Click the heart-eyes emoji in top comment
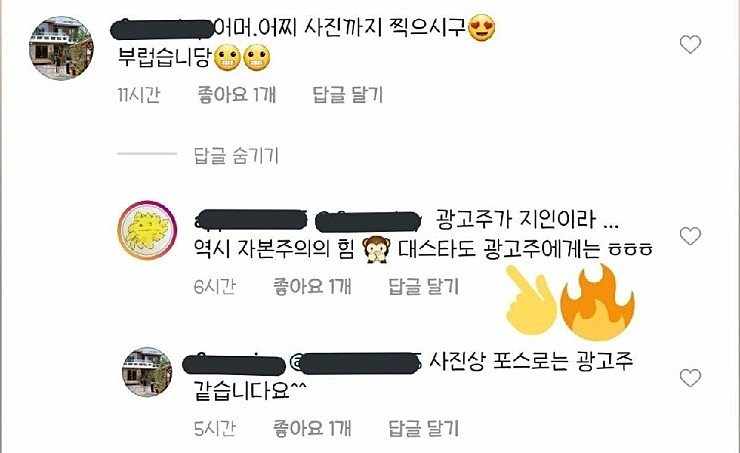 pos(482,28)
